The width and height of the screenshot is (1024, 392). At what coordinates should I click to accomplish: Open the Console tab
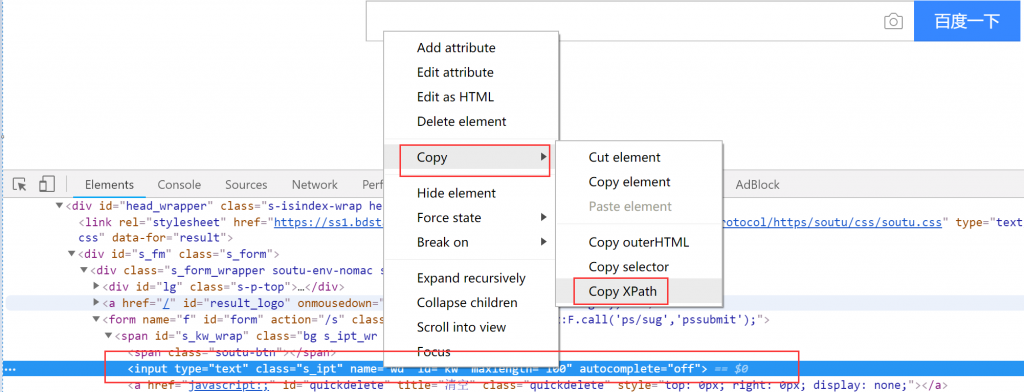point(179,185)
